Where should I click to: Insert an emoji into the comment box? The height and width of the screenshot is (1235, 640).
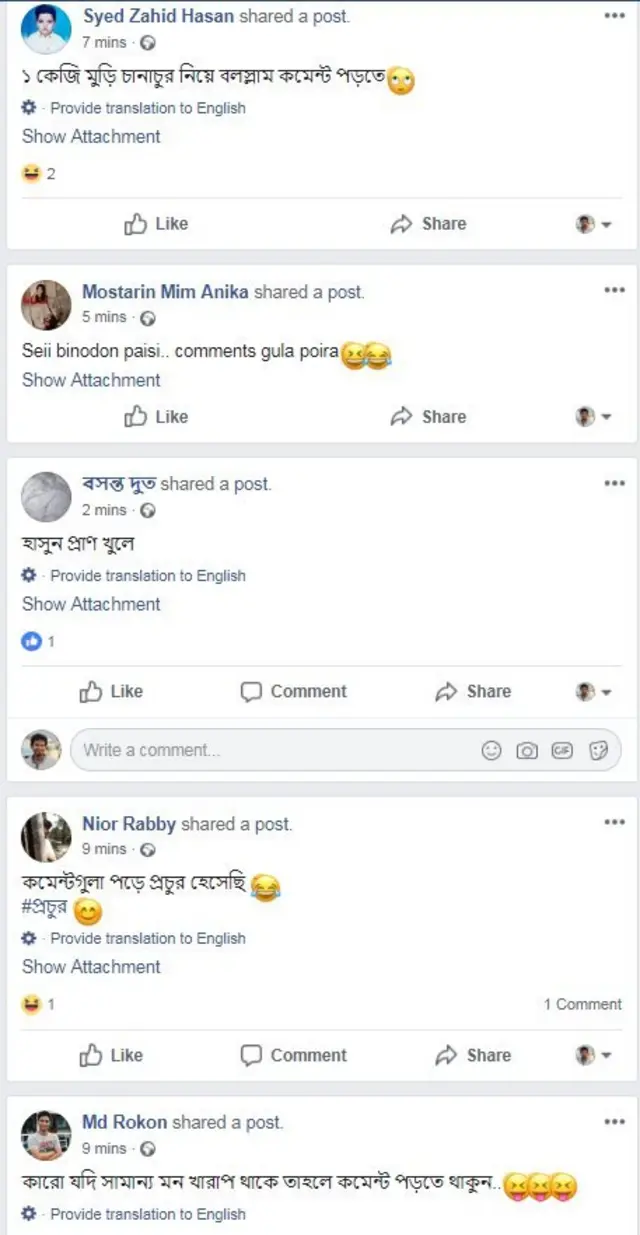pyautogui.click(x=491, y=749)
